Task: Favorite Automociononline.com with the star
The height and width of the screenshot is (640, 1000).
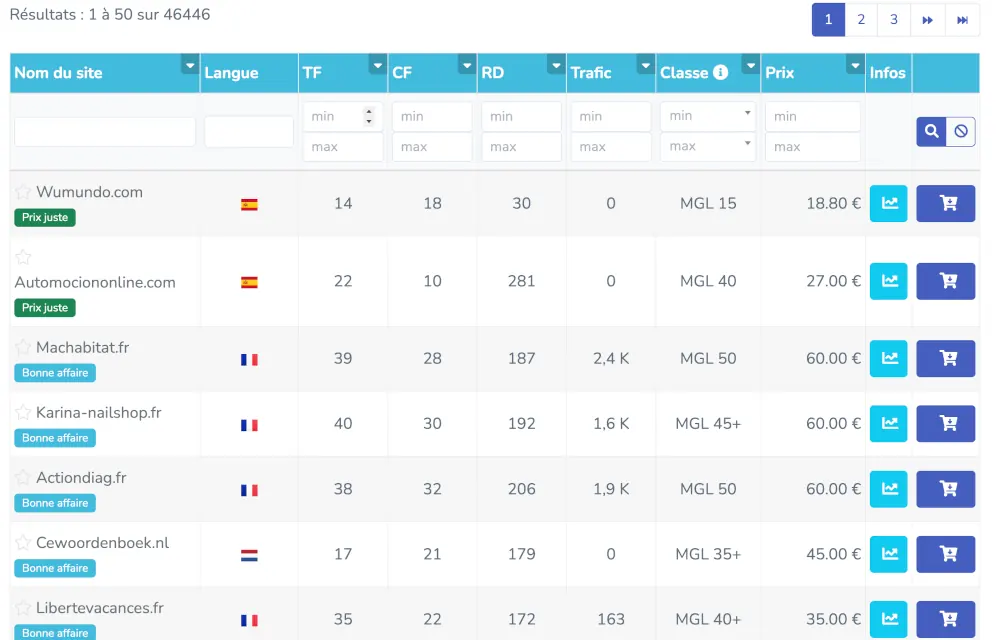Action: pos(23,257)
